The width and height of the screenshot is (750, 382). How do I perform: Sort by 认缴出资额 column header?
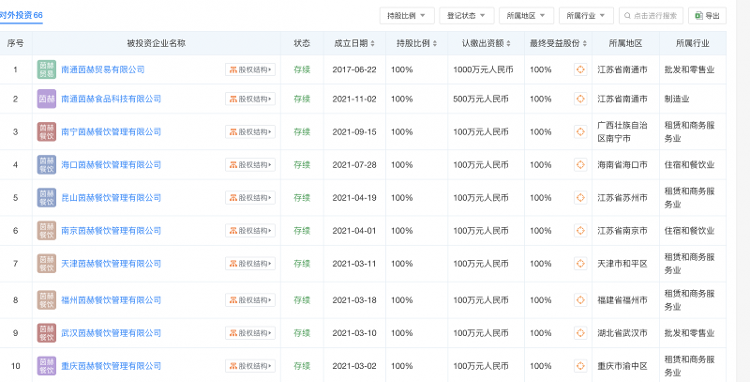(x=486, y=44)
